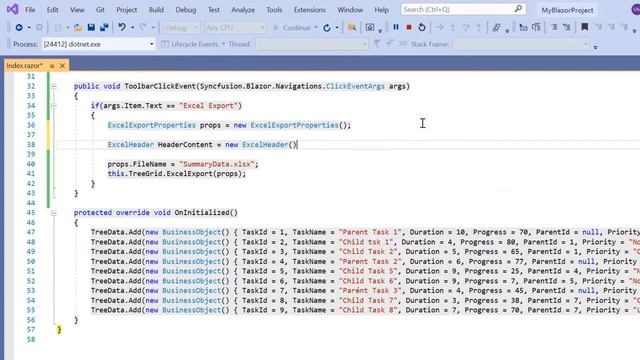Screen dimensions: 640x360
Task: Collapse the ToolbarClickEvent method outline
Action: (x=54, y=86)
